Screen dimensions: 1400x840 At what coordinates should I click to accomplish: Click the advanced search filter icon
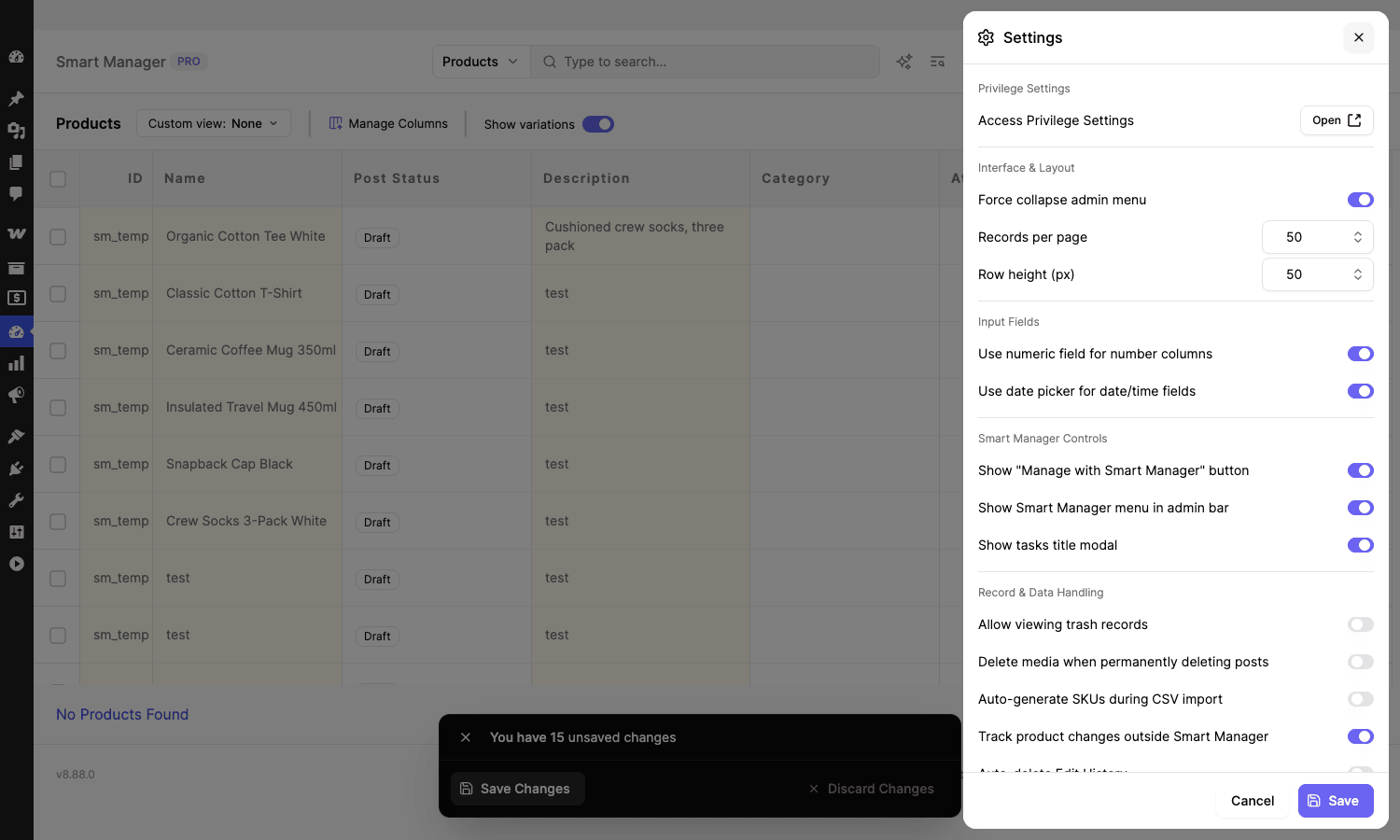pyautogui.click(x=938, y=62)
